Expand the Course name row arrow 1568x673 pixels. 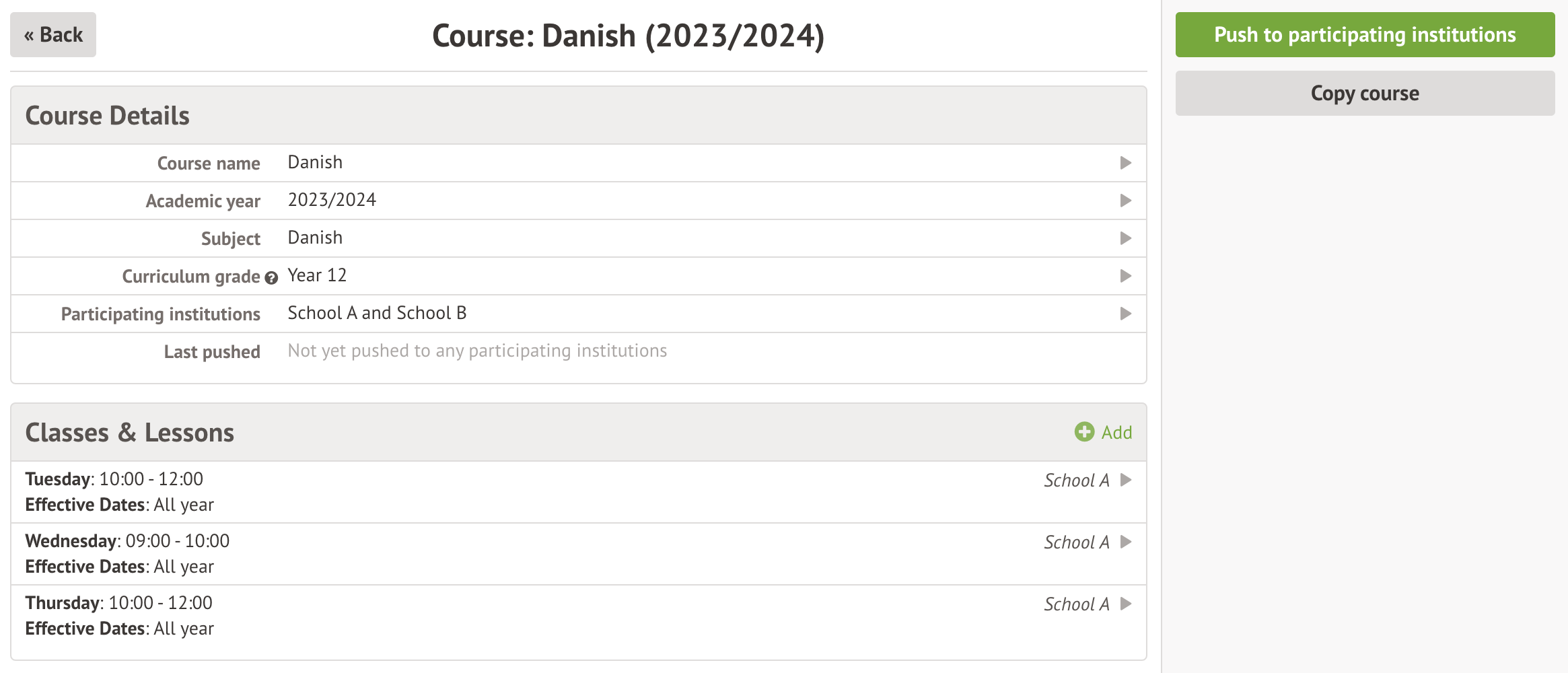click(1125, 163)
